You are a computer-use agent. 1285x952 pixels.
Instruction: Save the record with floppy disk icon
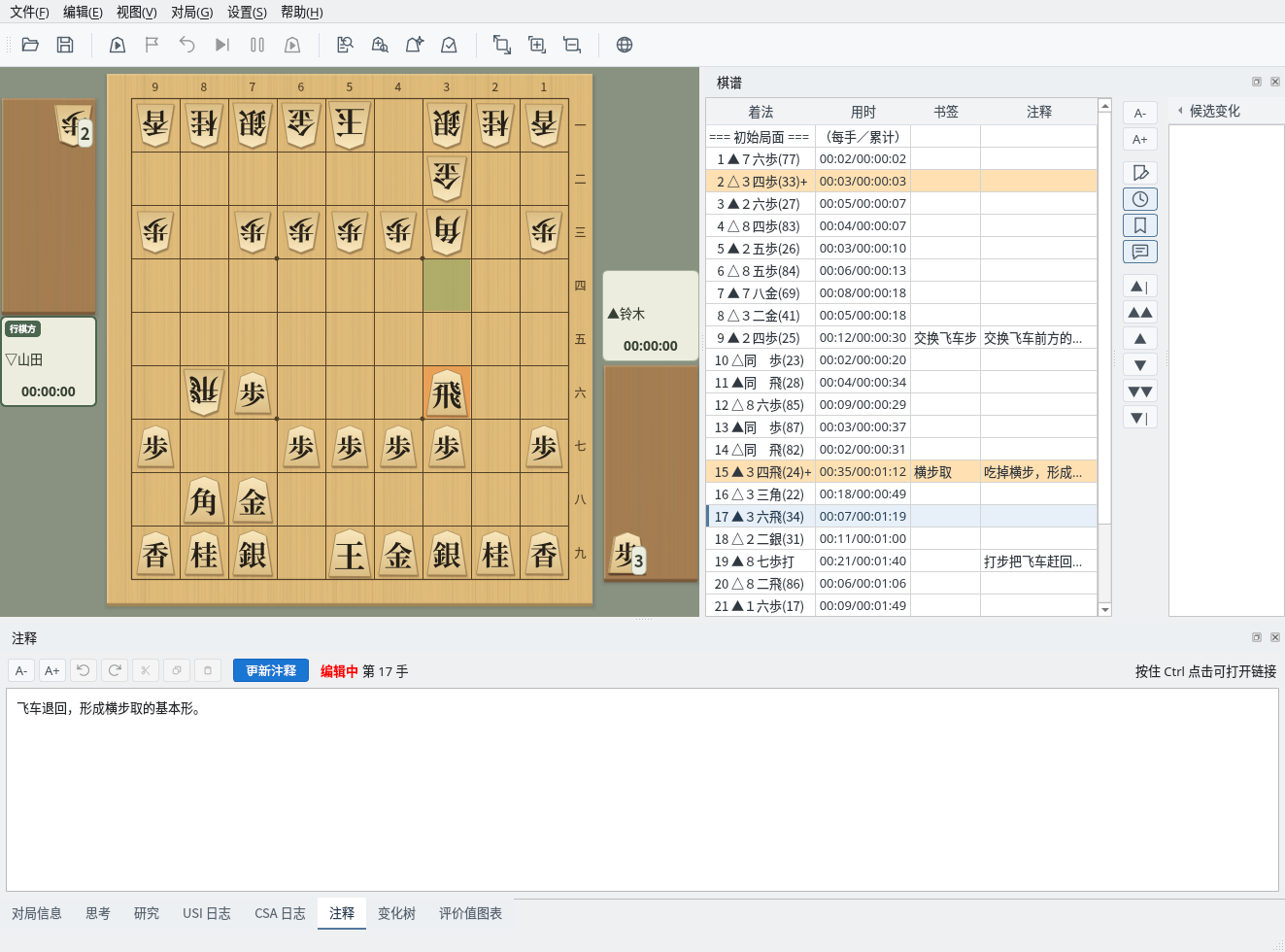[x=65, y=45]
